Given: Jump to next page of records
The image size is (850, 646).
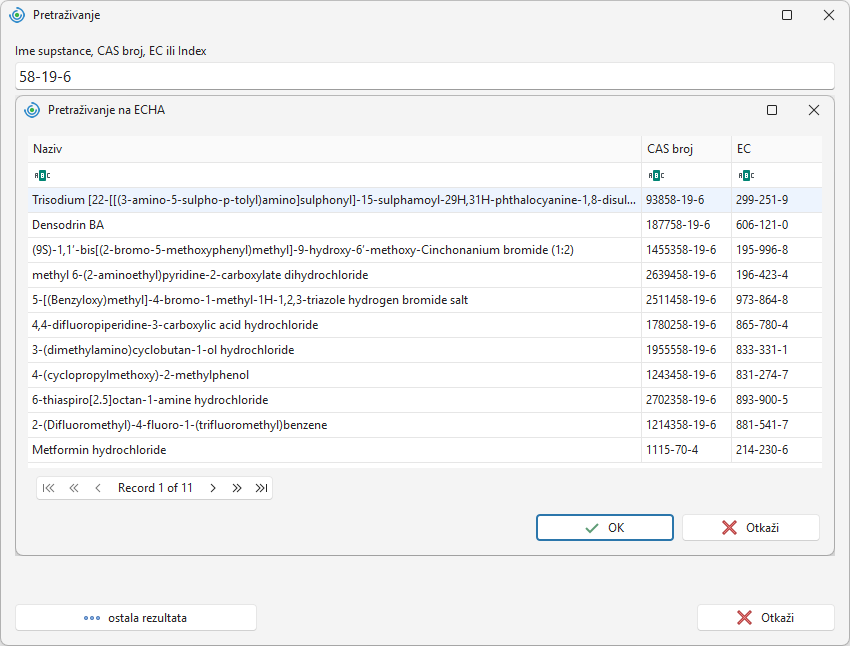Looking at the screenshot, I should (x=237, y=488).
